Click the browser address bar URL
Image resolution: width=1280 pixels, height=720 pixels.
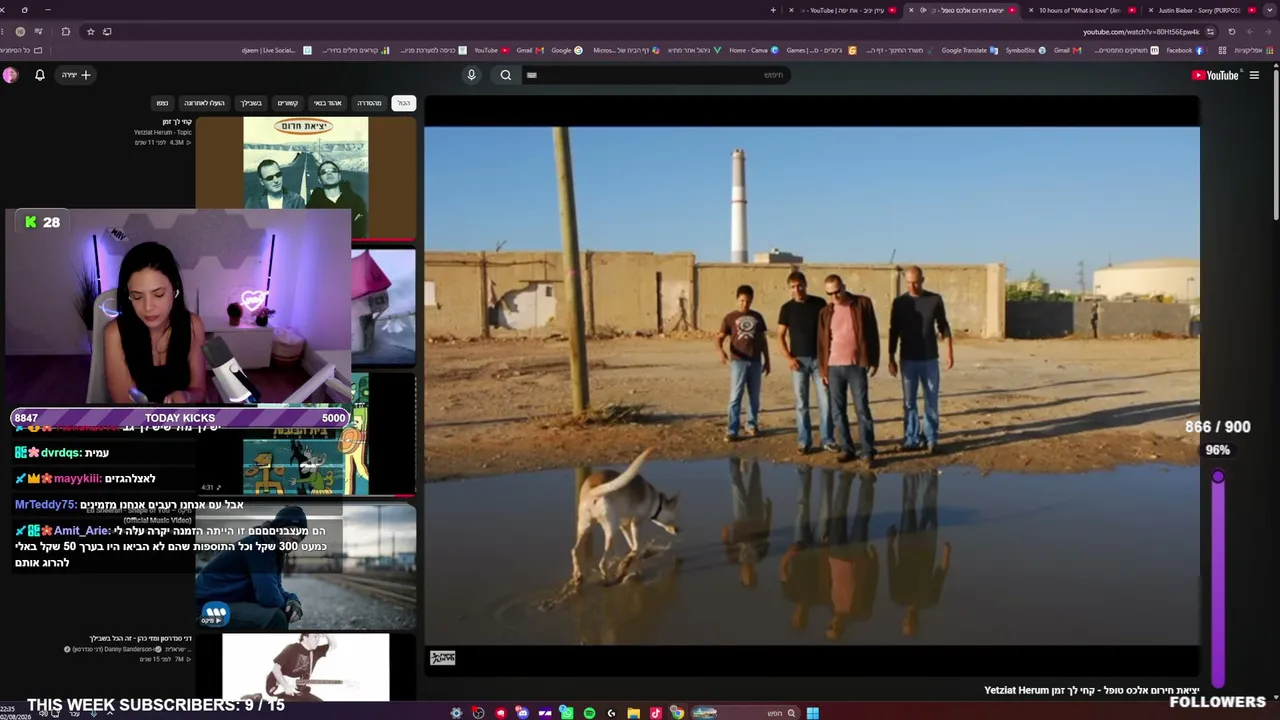click(x=1141, y=32)
